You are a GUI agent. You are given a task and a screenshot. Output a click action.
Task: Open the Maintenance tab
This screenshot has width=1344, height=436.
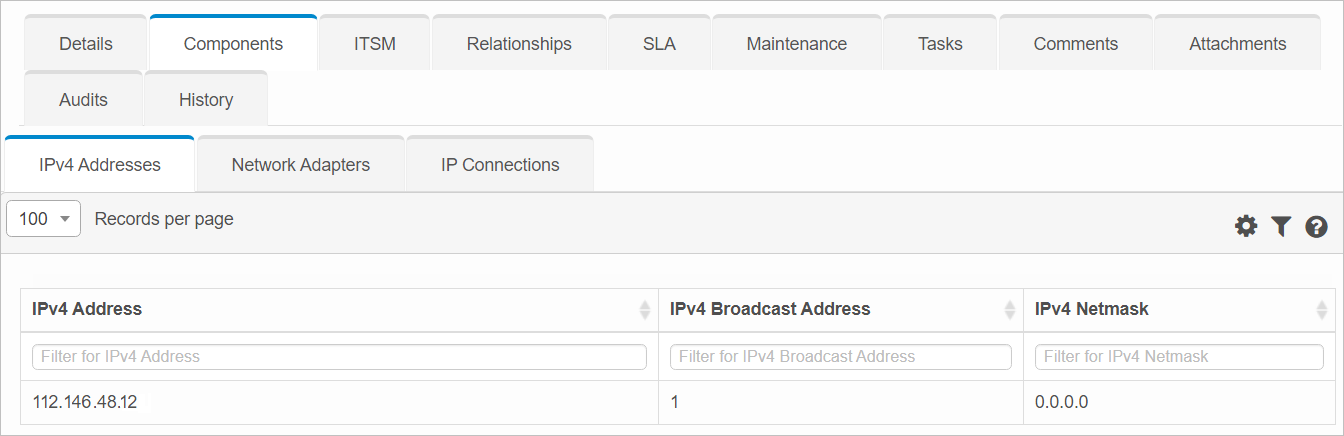pyautogui.click(x=796, y=44)
